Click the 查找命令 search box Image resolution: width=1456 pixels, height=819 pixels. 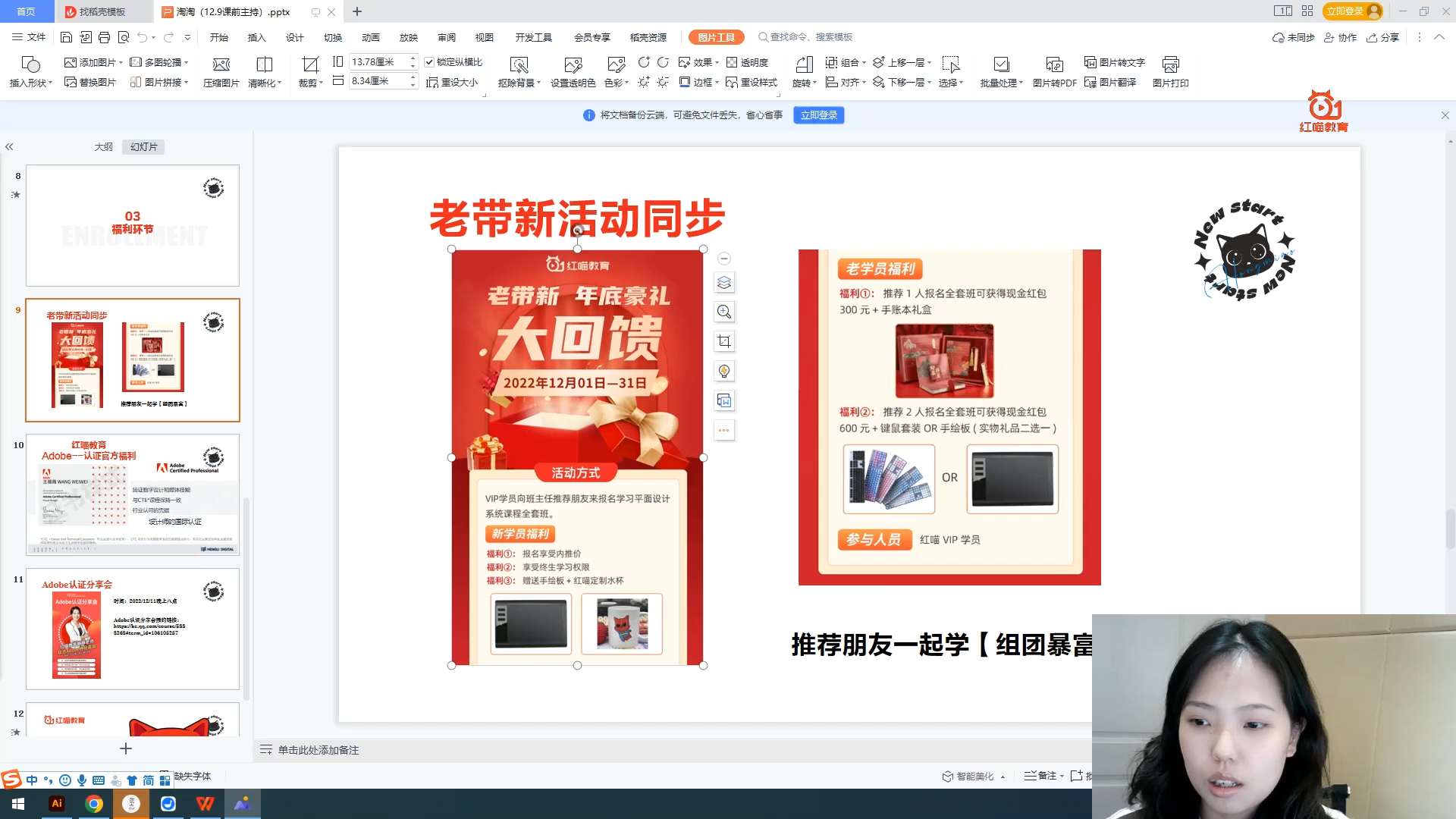tap(805, 37)
